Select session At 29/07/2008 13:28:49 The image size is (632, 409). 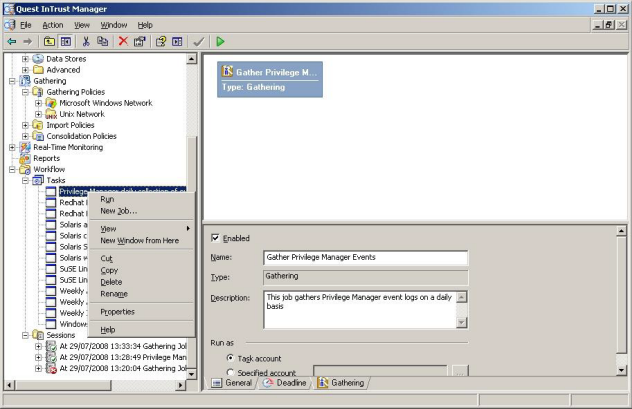pyautogui.click(x=123, y=357)
